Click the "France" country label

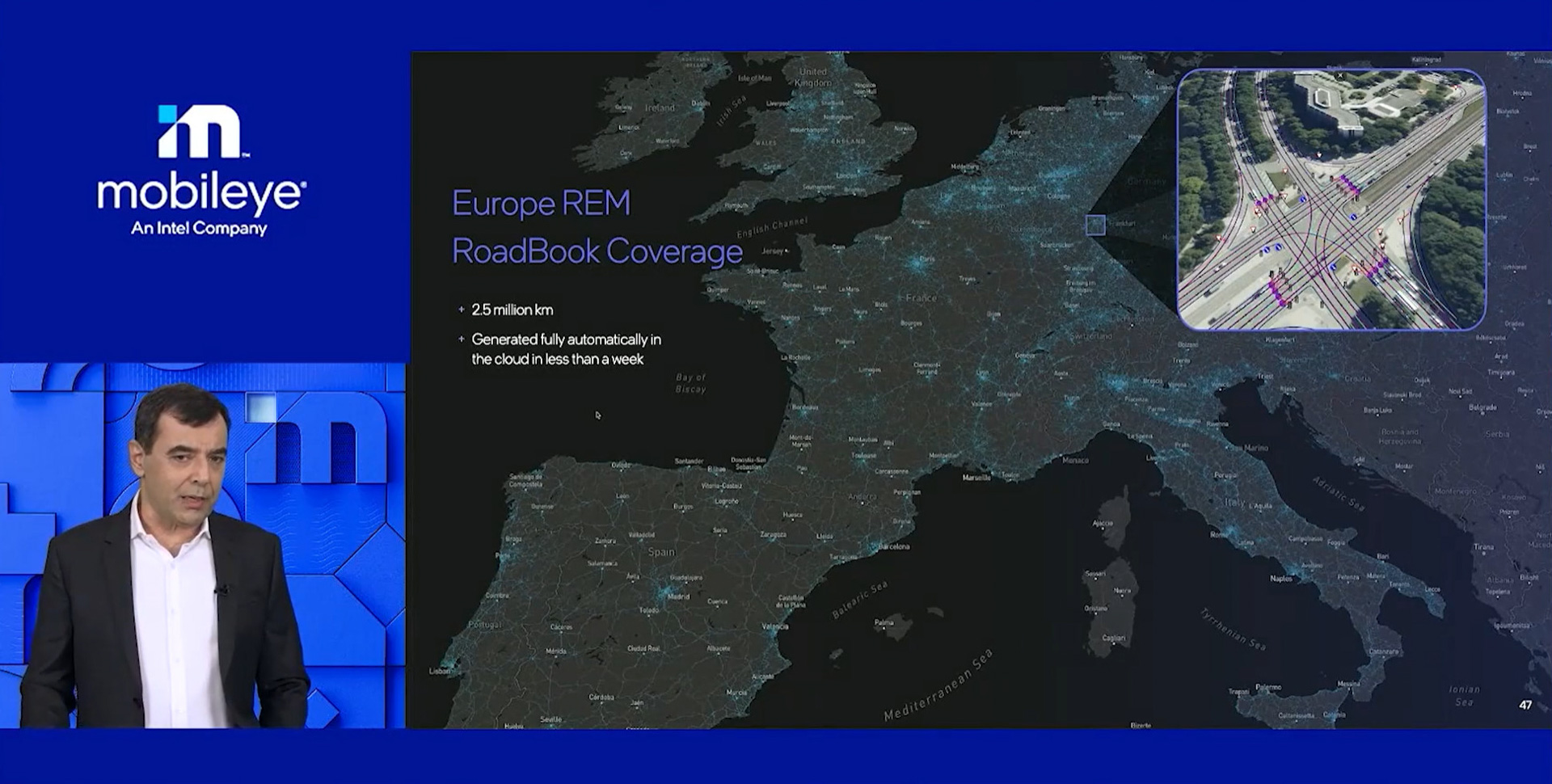(x=921, y=297)
